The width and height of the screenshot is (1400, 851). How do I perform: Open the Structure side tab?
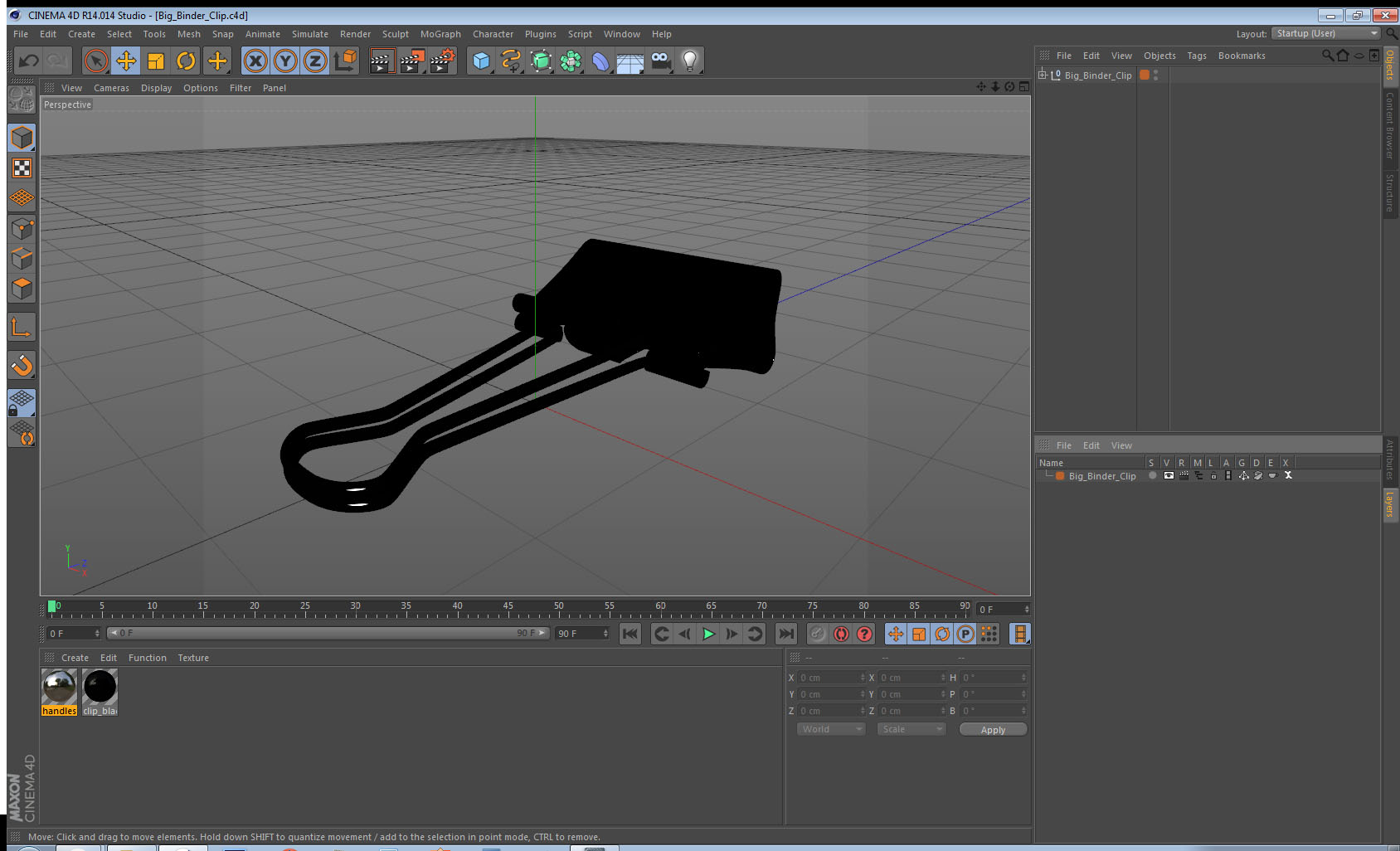coord(1390,192)
